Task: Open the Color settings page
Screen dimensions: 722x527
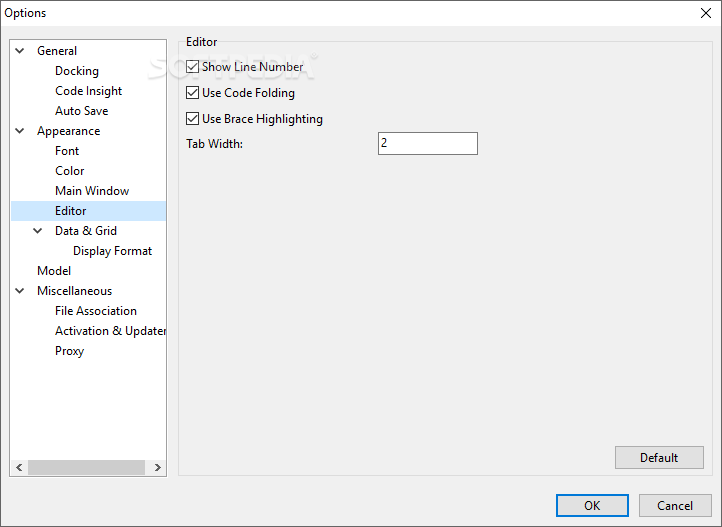Action: 70,171
